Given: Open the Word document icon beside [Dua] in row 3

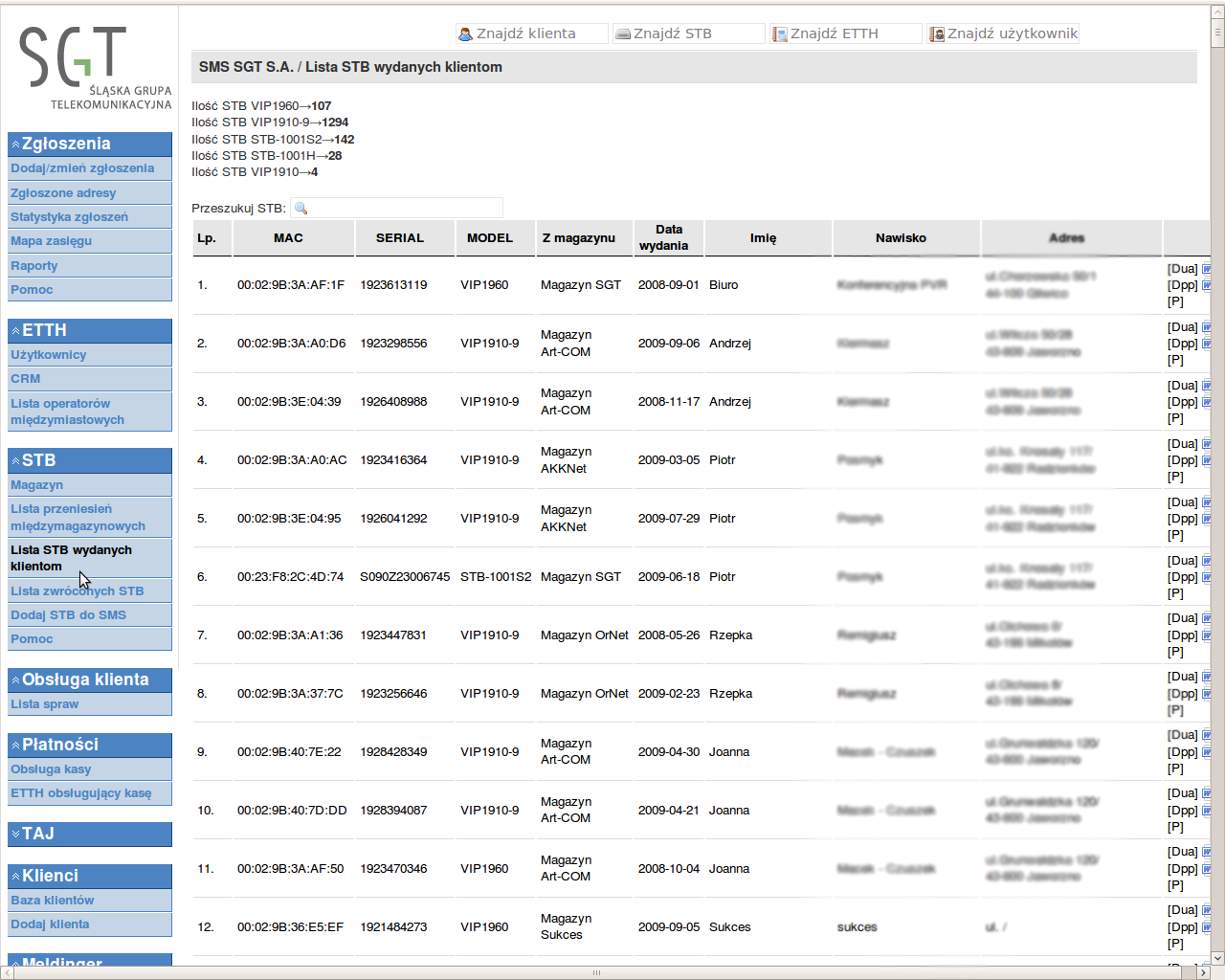Looking at the screenshot, I should (x=1206, y=386).
